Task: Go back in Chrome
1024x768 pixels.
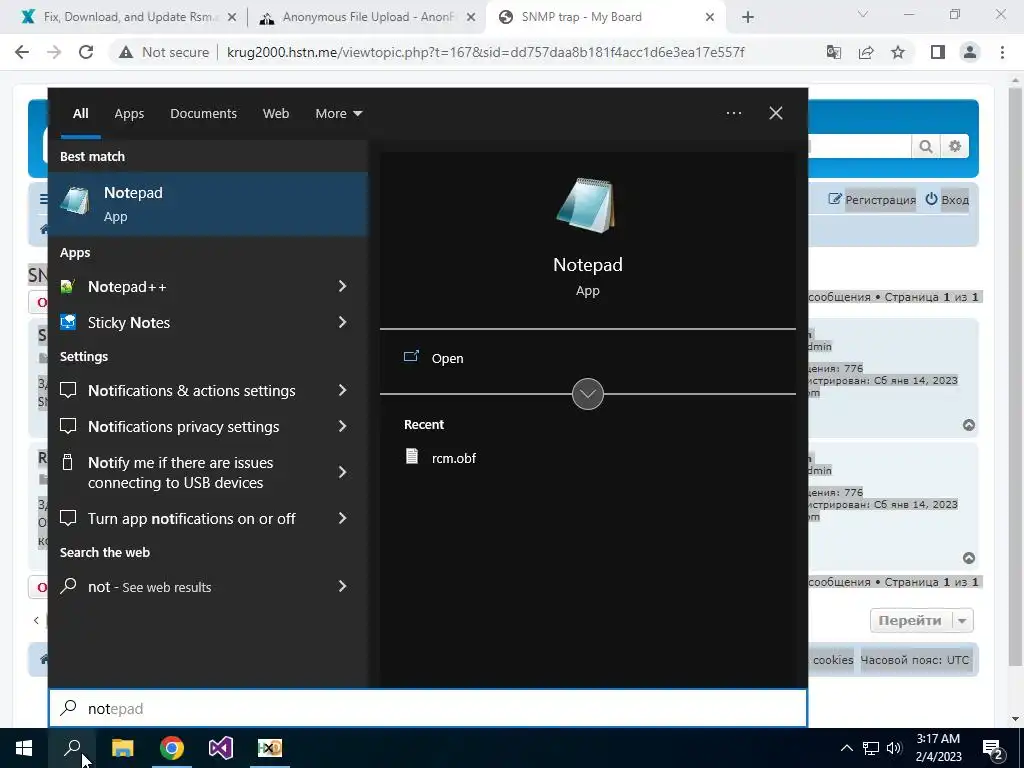Action: pos(22,52)
